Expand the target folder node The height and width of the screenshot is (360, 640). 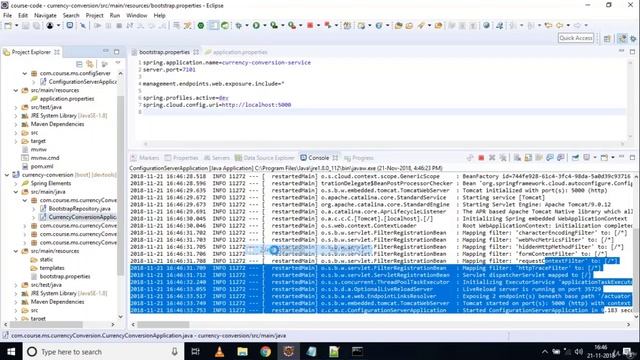pos(16,141)
